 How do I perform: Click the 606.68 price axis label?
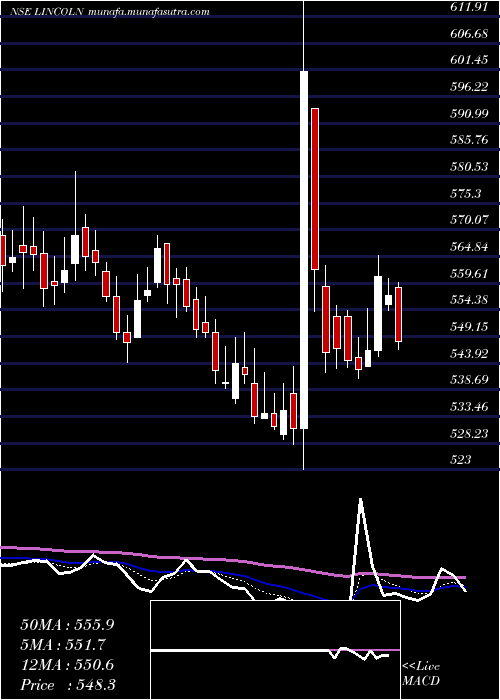469,33
